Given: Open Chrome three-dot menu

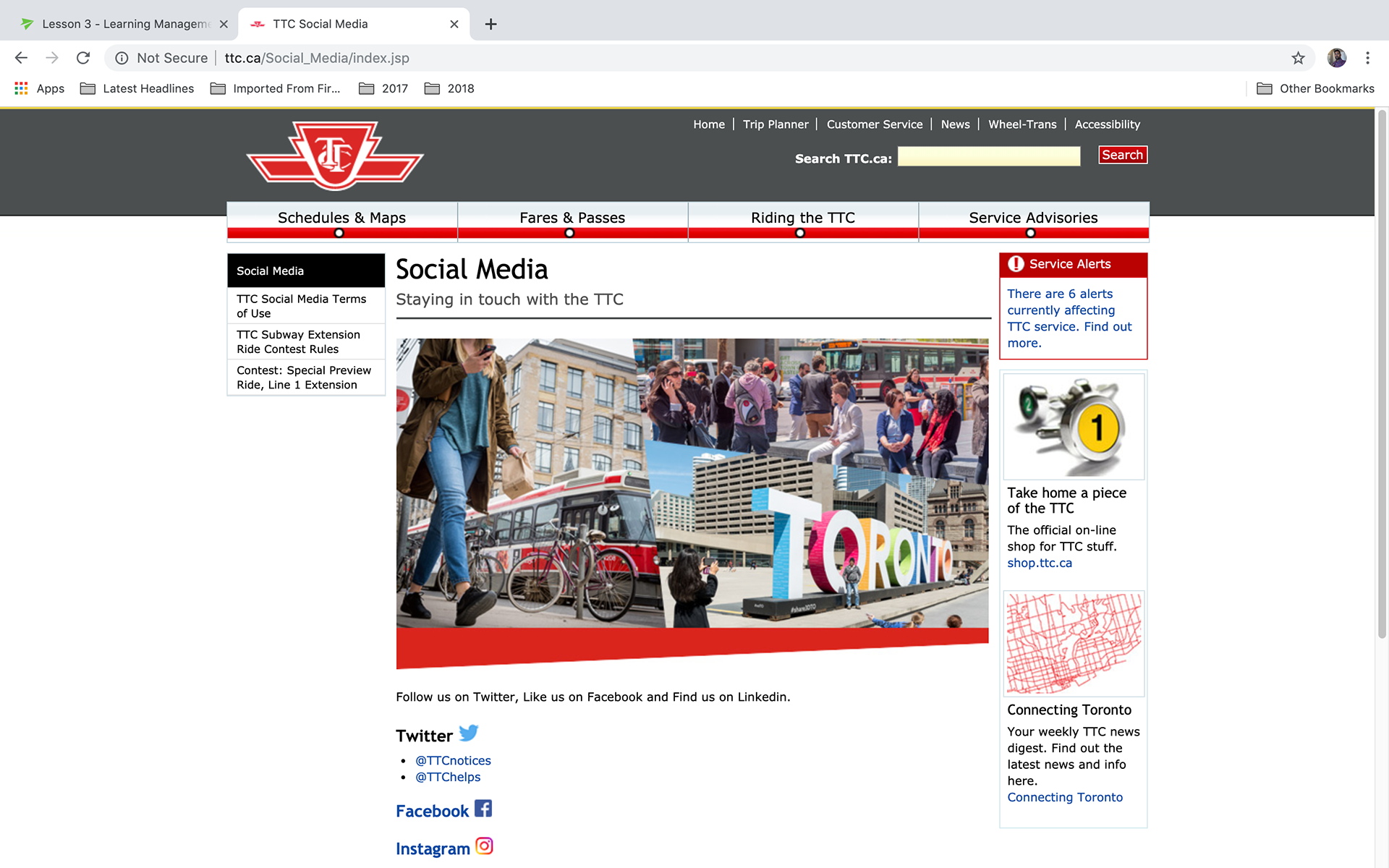Looking at the screenshot, I should coord(1367,58).
